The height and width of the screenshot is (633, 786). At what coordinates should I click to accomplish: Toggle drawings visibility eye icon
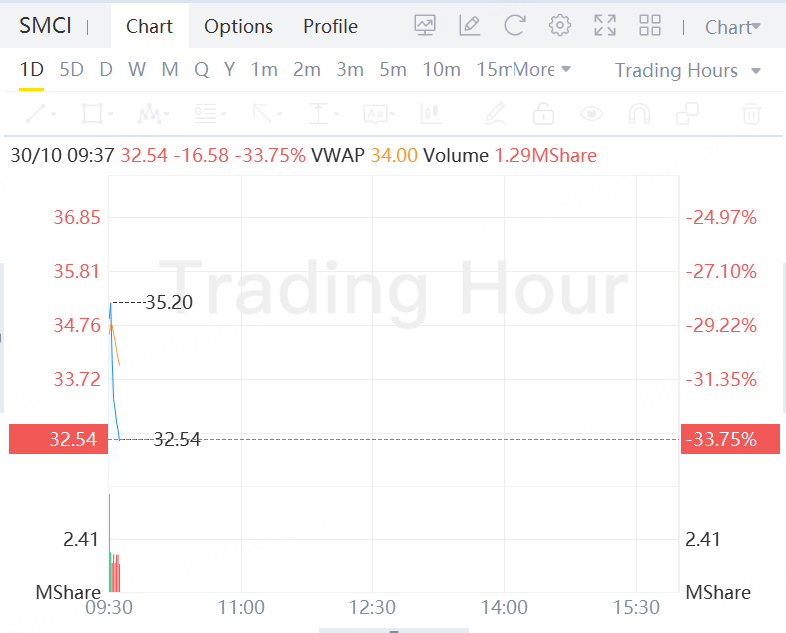592,114
